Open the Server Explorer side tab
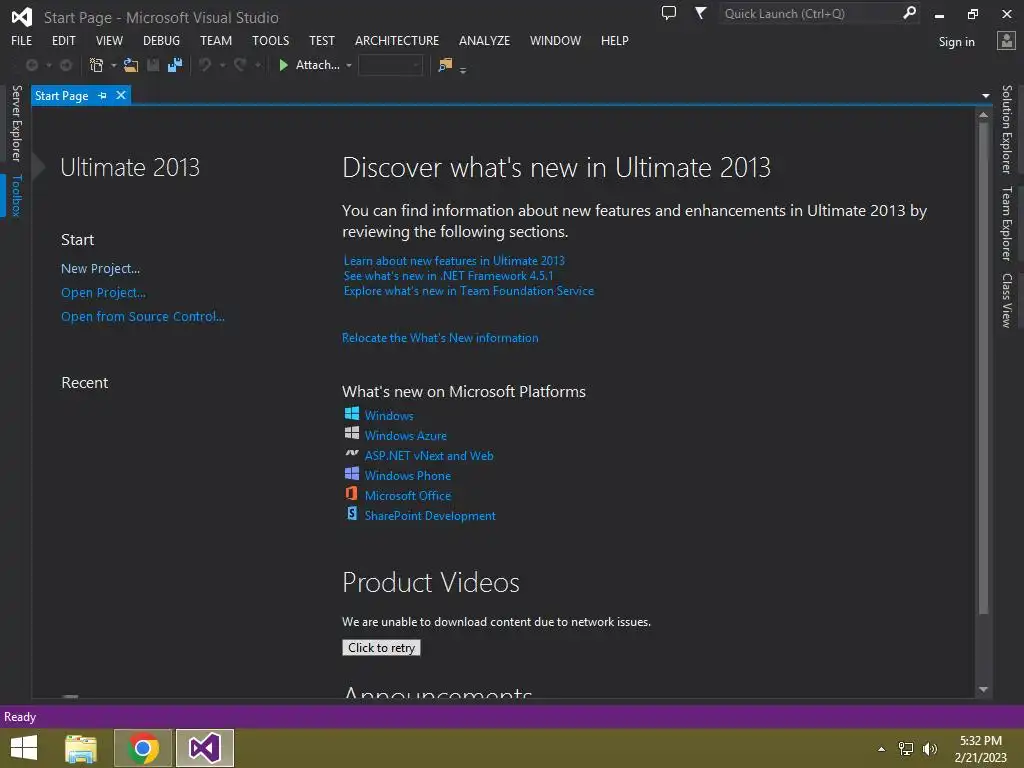Screen dimensions: 1024x768 [x=16, y=123]
